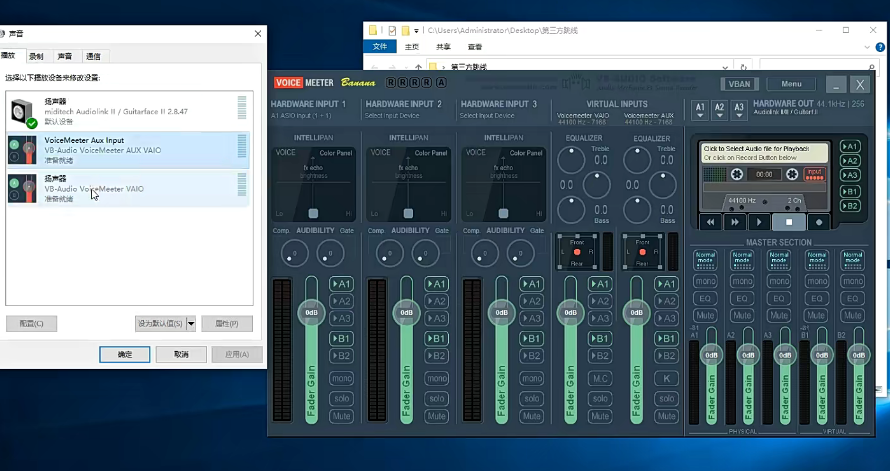Screen dimensions: 890x471
Task: Route cassette playback to B1 bus
Action: click(850, 191)
